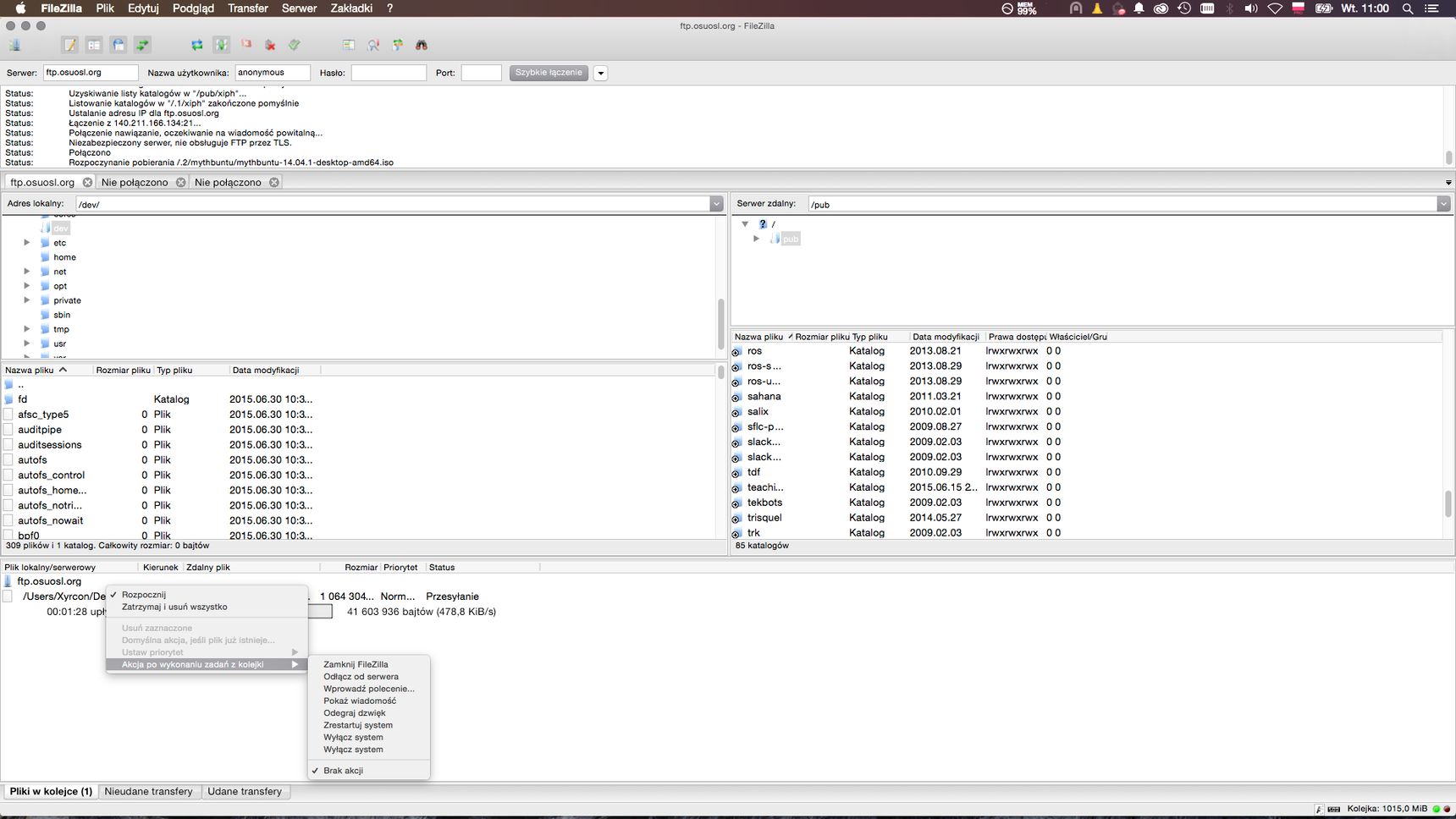Click icon box beside afsc_type5 file
Screen dimensions: 1456x819
(x=8, y=415)
